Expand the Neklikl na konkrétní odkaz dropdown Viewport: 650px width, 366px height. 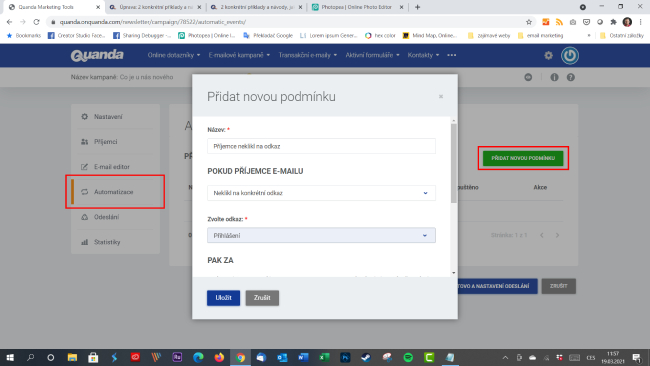[321, 193]
